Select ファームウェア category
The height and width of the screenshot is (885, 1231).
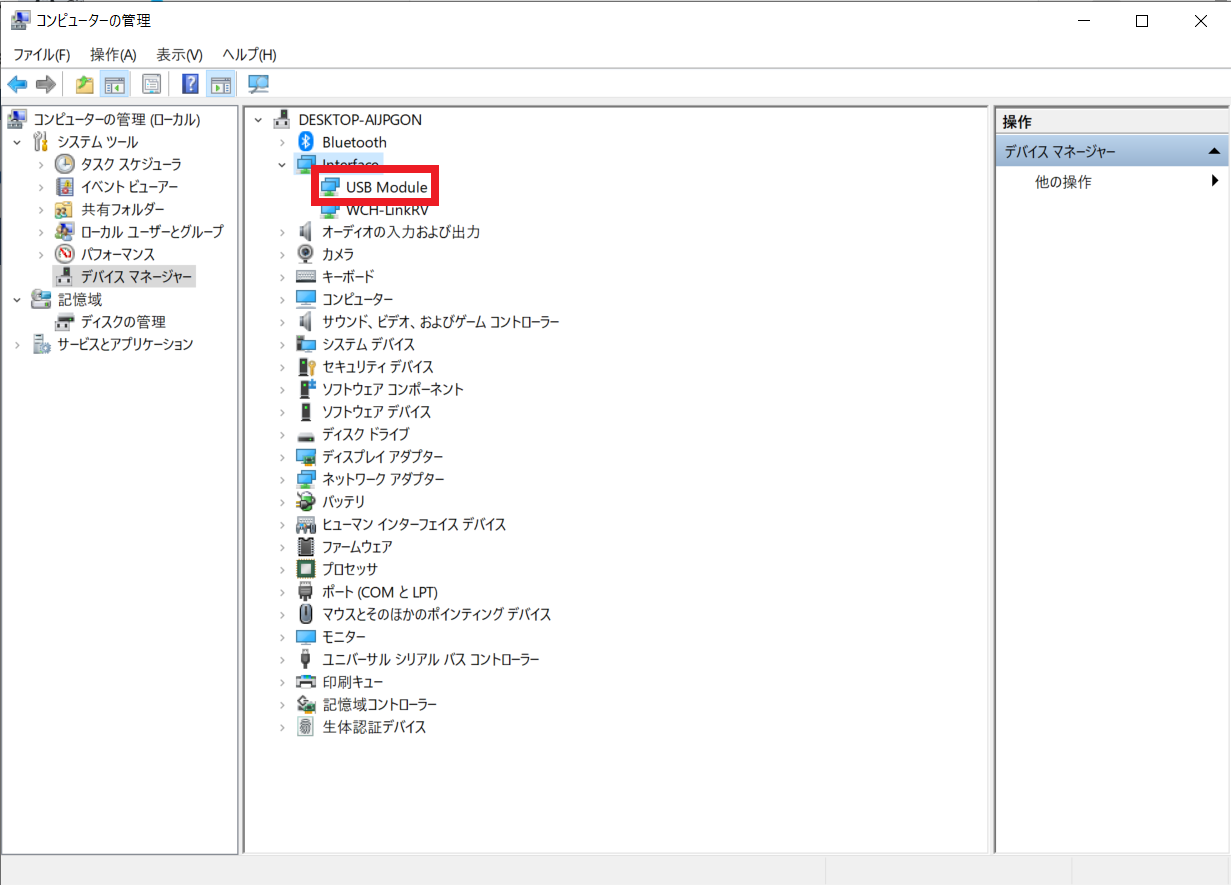point(357,547)
